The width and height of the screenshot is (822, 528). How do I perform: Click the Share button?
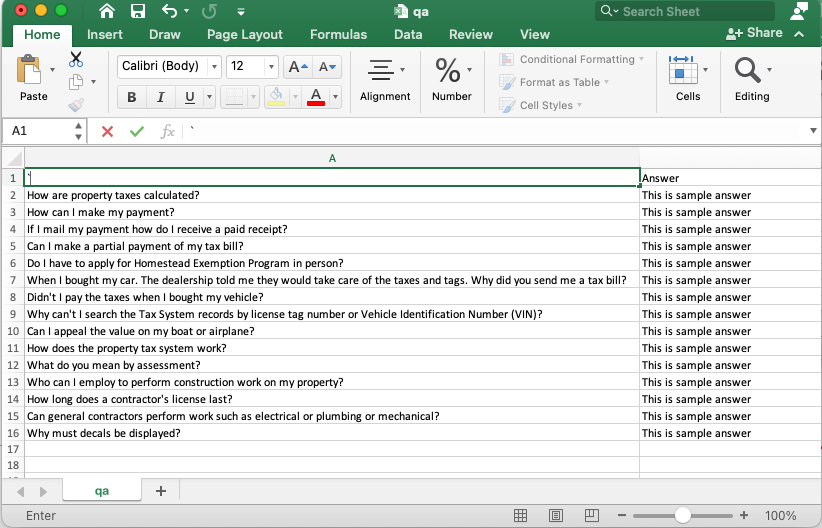pos(755,33)
